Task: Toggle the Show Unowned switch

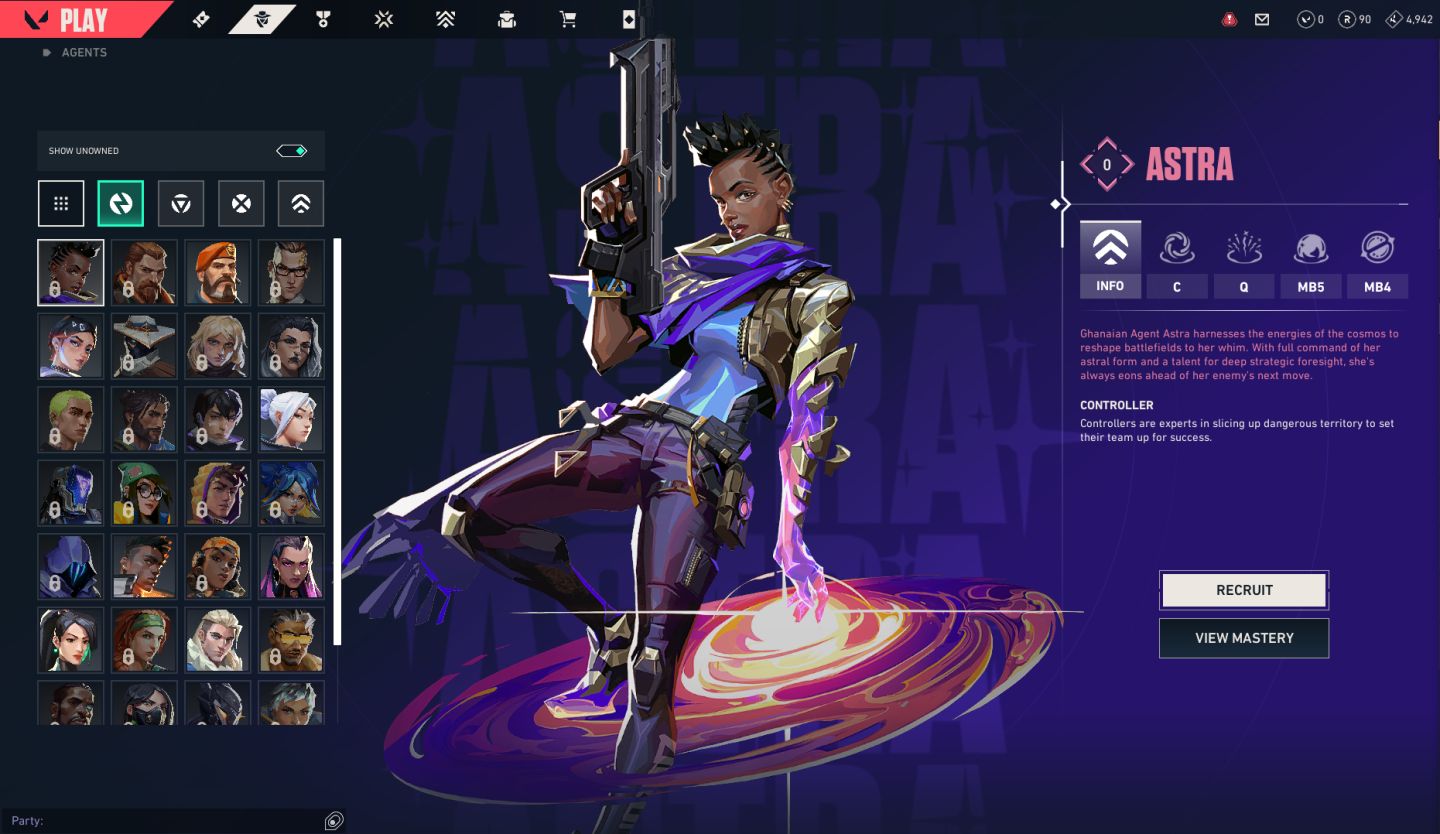Action: [292, 151]
